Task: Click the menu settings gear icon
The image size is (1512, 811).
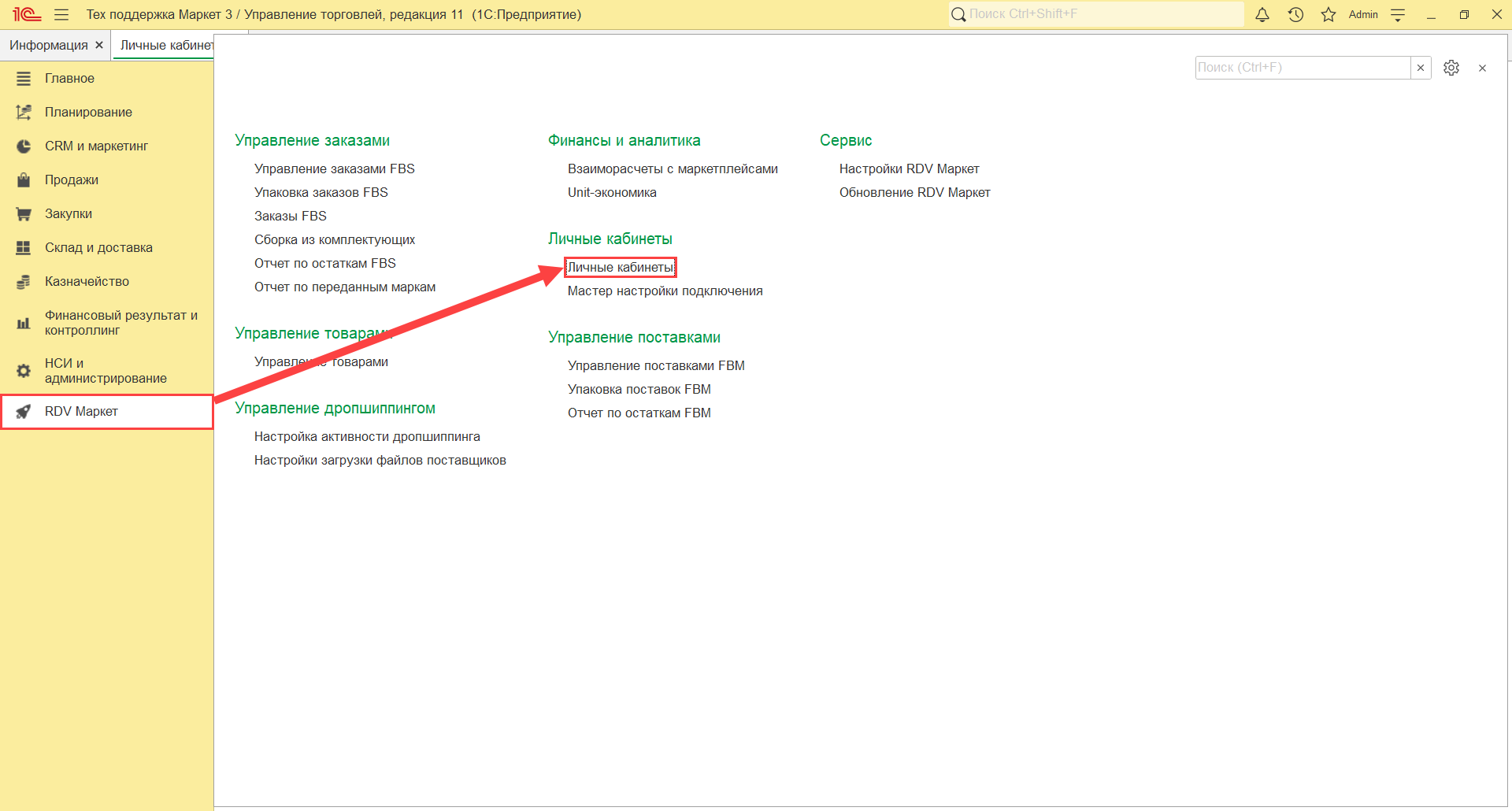Action: [1451, 68]
